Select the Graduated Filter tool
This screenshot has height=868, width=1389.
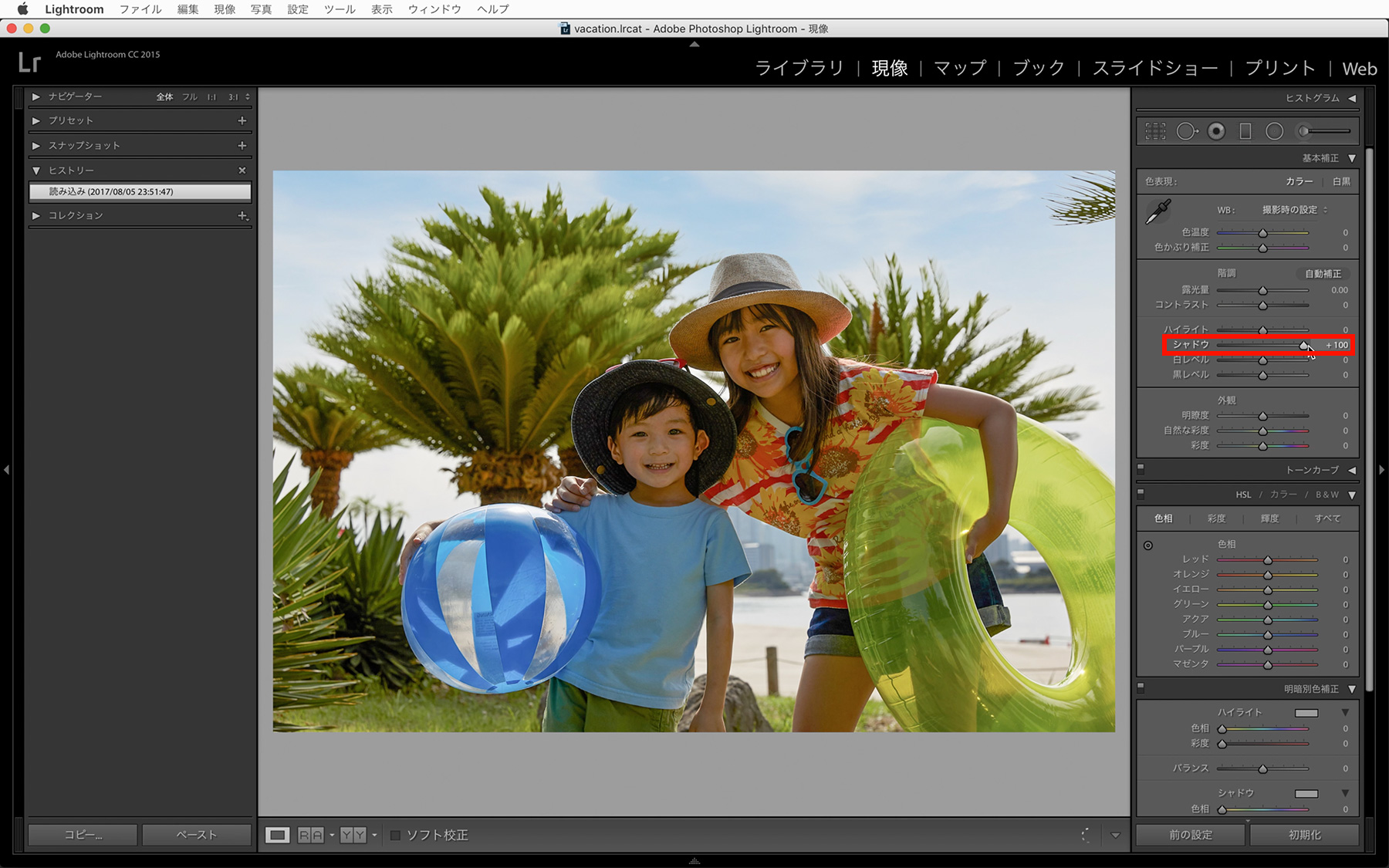(1245, 131)
